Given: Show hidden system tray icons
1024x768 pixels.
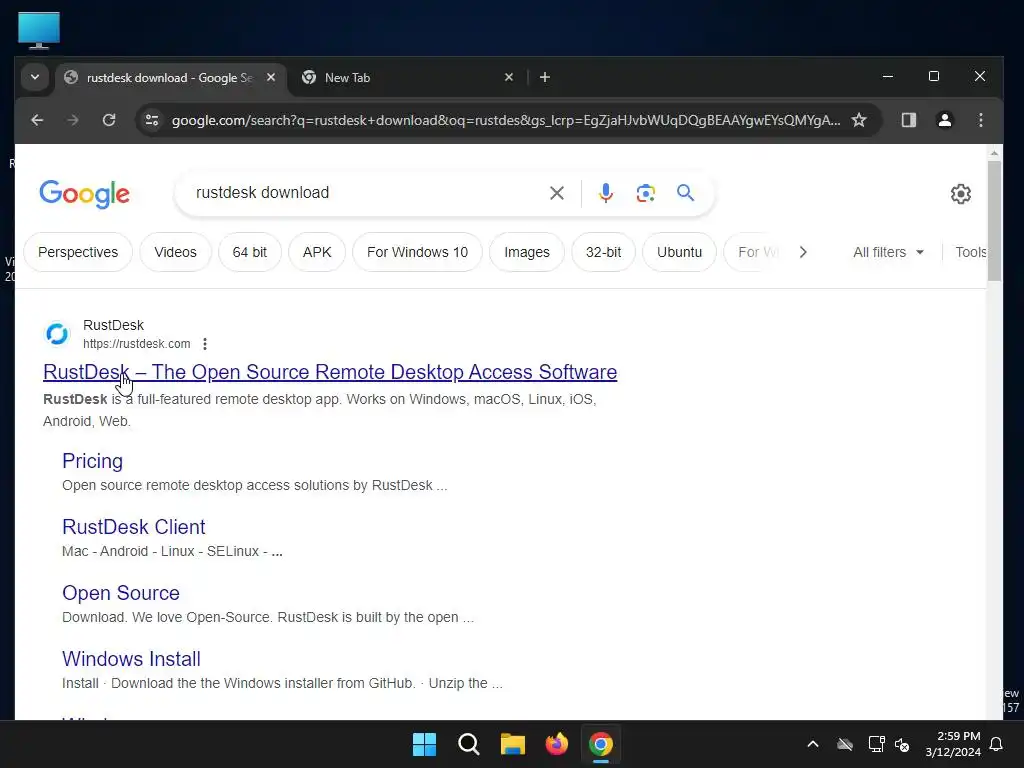Looking at the screenshot, I should [x=813, y=744].
